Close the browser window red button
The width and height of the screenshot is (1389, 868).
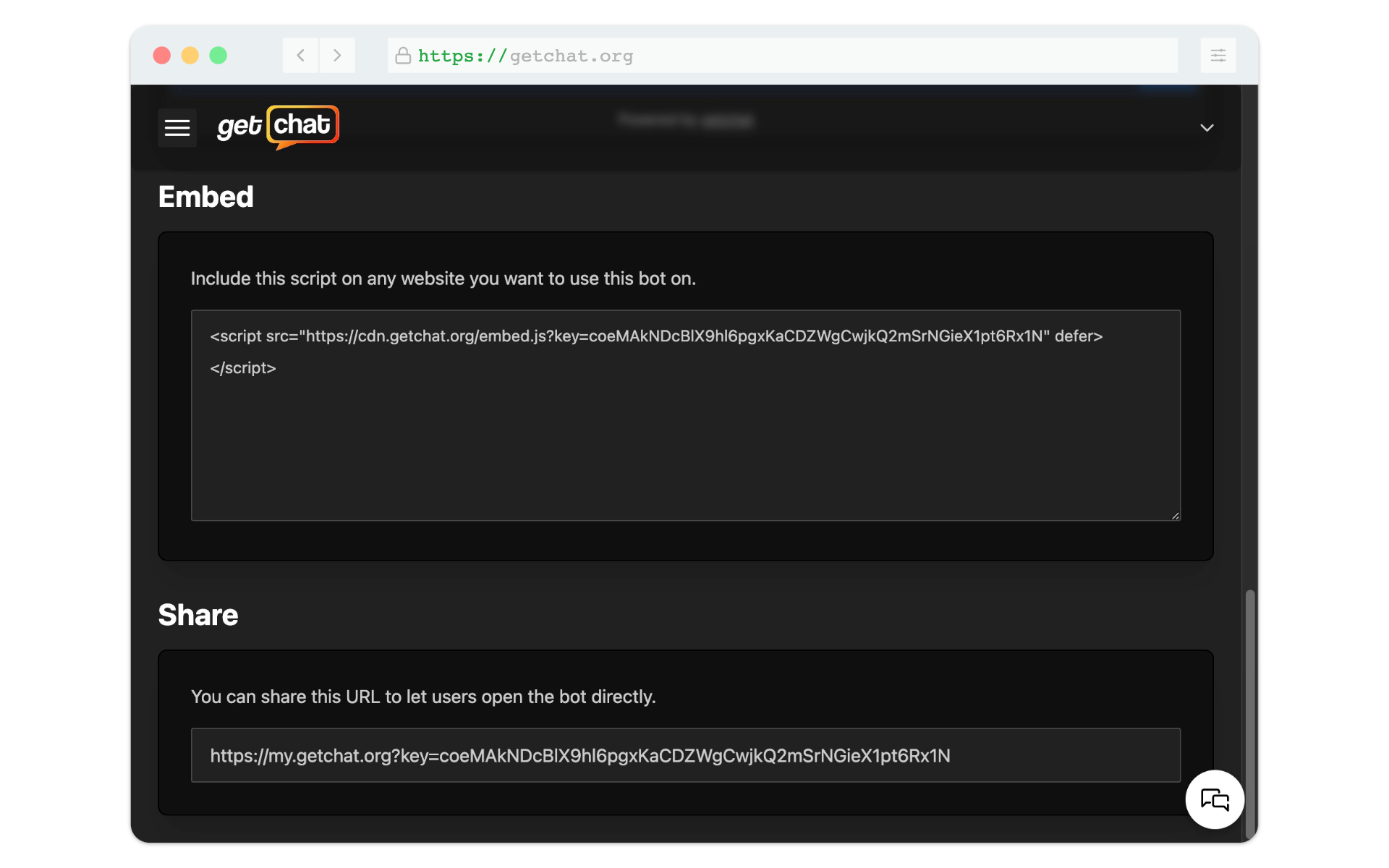coord(162,56)
